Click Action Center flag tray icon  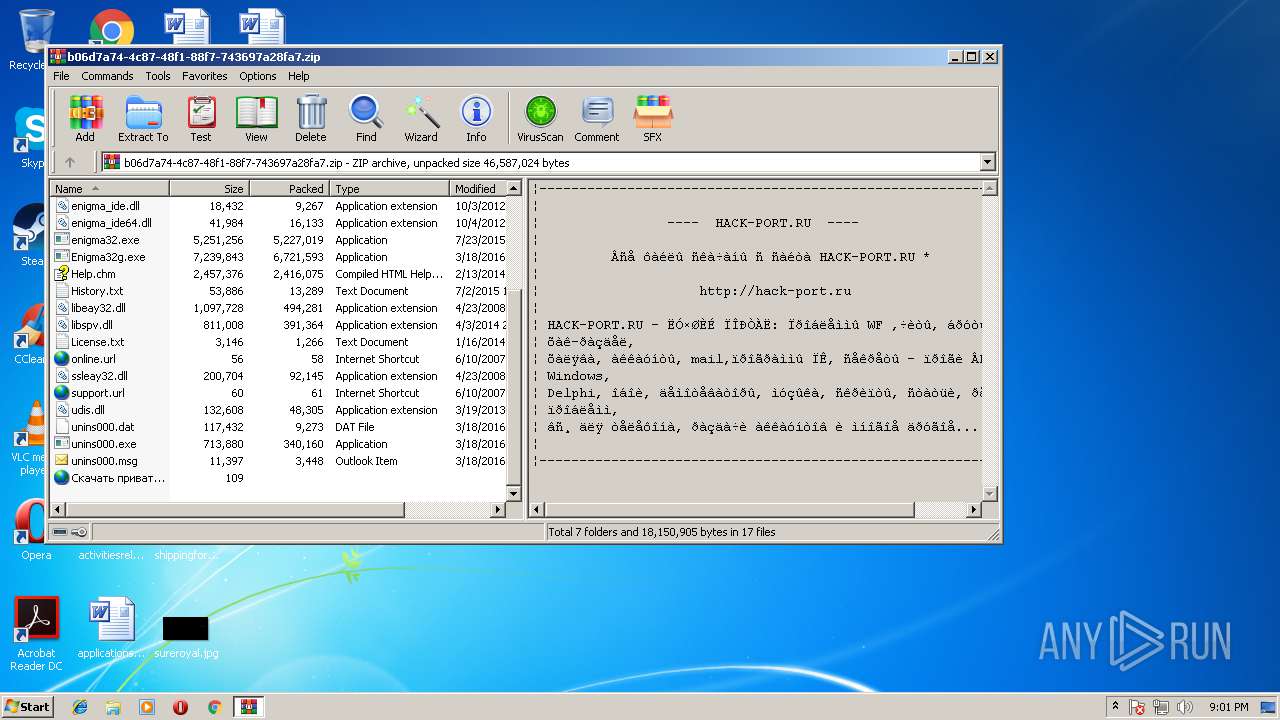click(x=1137, y=707)
